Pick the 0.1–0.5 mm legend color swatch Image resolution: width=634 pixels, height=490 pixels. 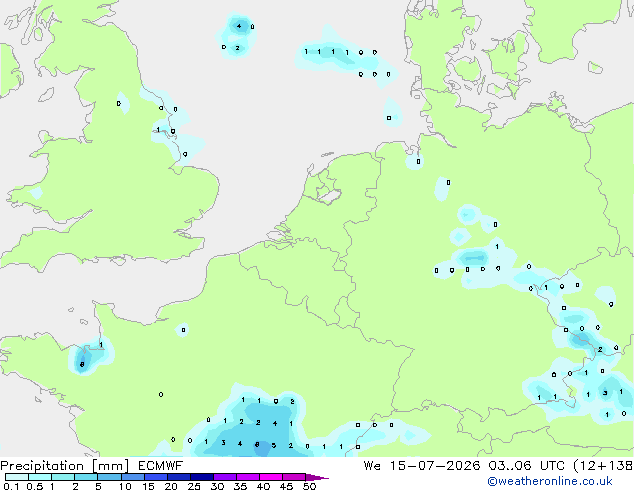click(x=17, y=477)
